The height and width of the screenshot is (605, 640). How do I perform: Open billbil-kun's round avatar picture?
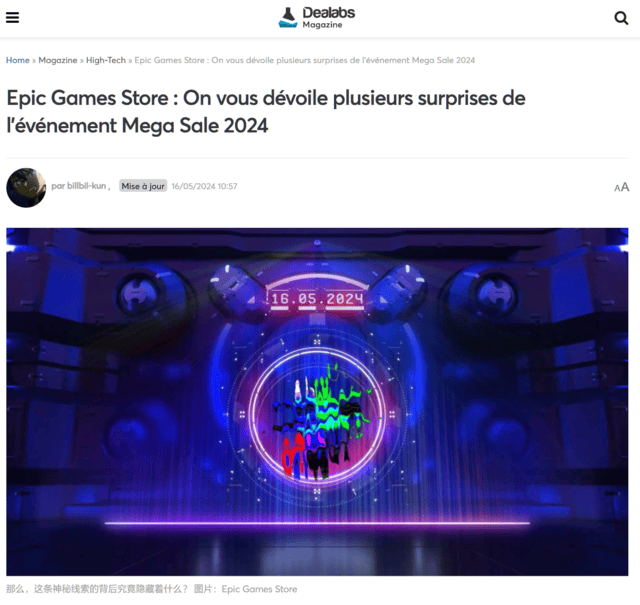[26, 187]
